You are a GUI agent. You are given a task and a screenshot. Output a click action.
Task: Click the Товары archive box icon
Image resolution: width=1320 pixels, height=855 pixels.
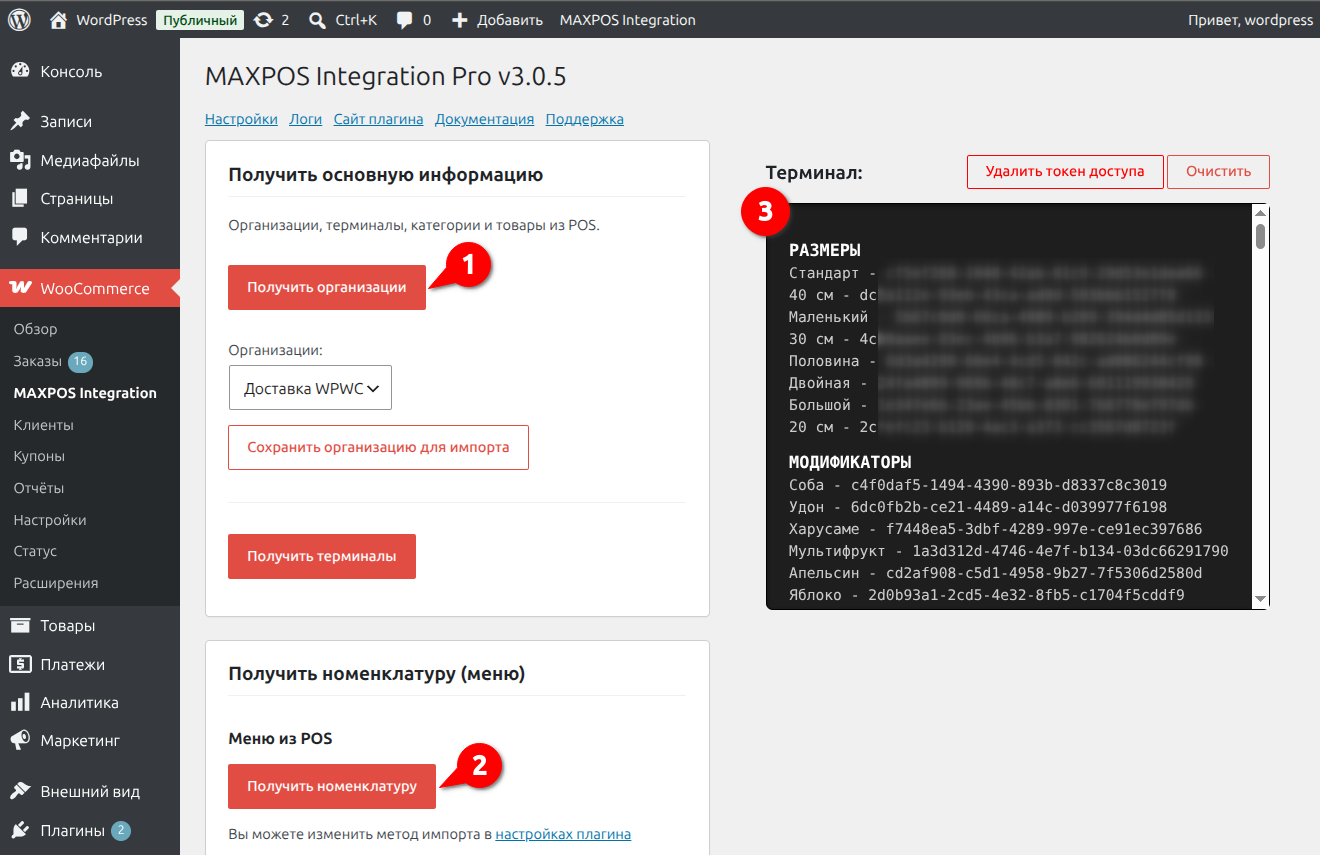(x=20, y=626)
